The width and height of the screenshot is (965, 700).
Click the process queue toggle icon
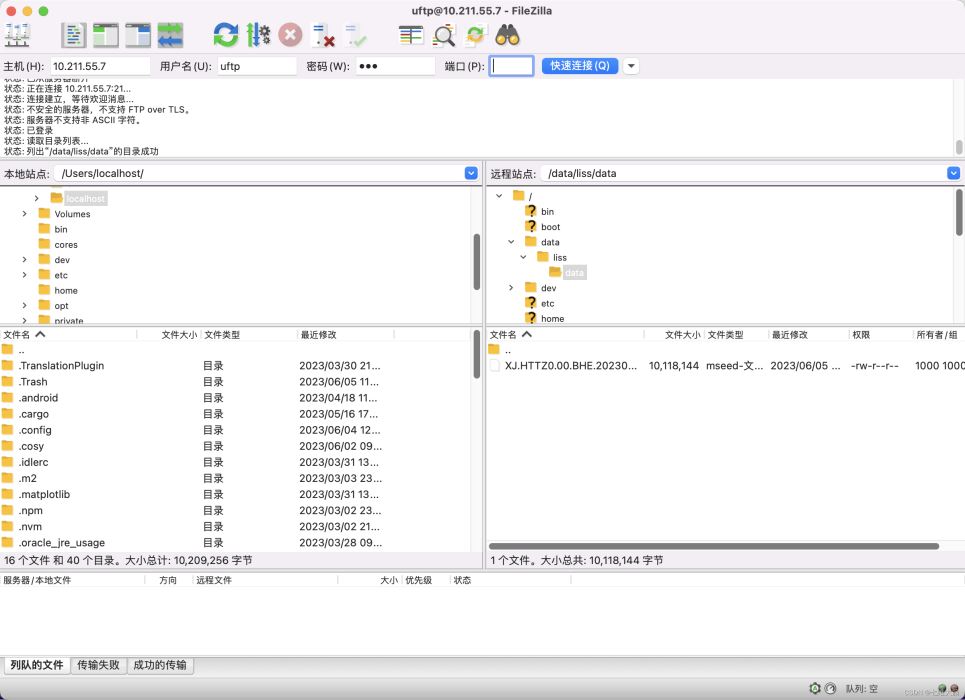coord(258,35)
